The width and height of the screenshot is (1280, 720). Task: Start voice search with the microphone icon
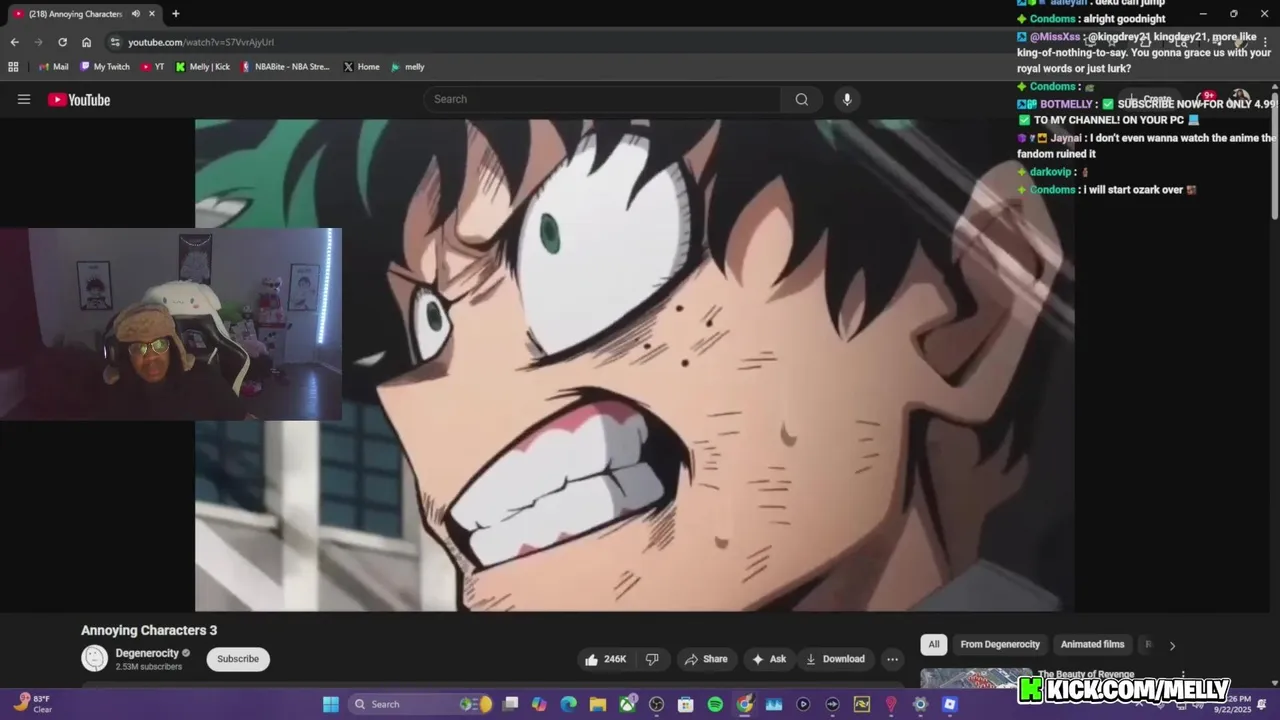tap(847, 99)
